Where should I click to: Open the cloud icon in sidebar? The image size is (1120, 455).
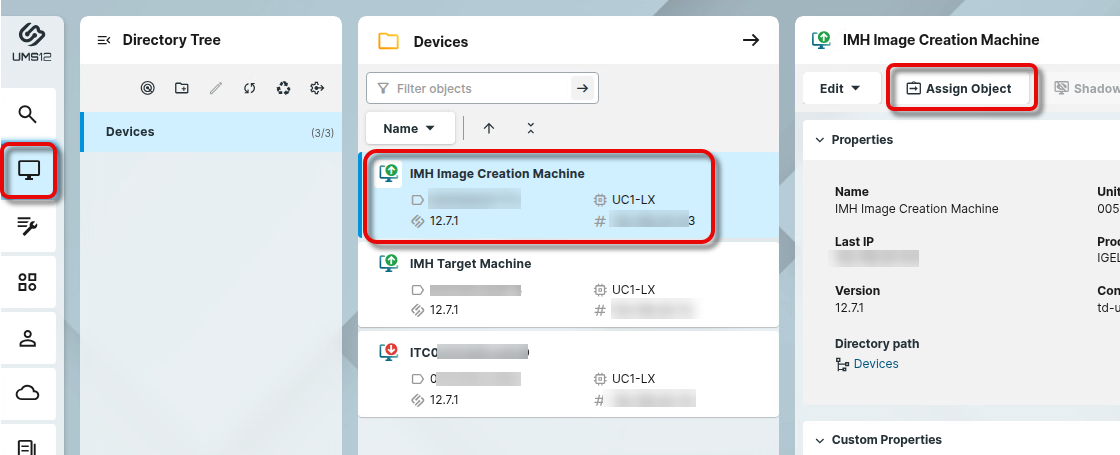point(28,393)
